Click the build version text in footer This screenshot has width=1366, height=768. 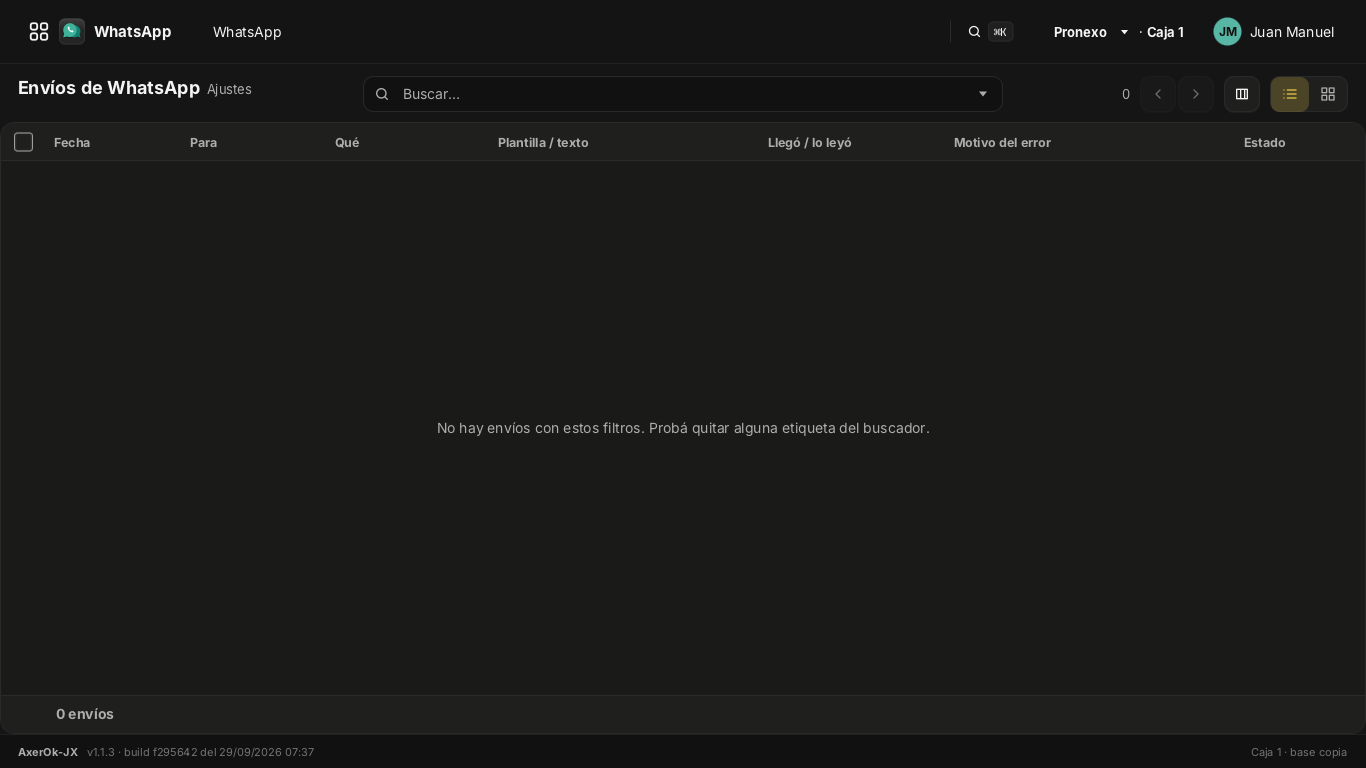(x=201, y=752)
